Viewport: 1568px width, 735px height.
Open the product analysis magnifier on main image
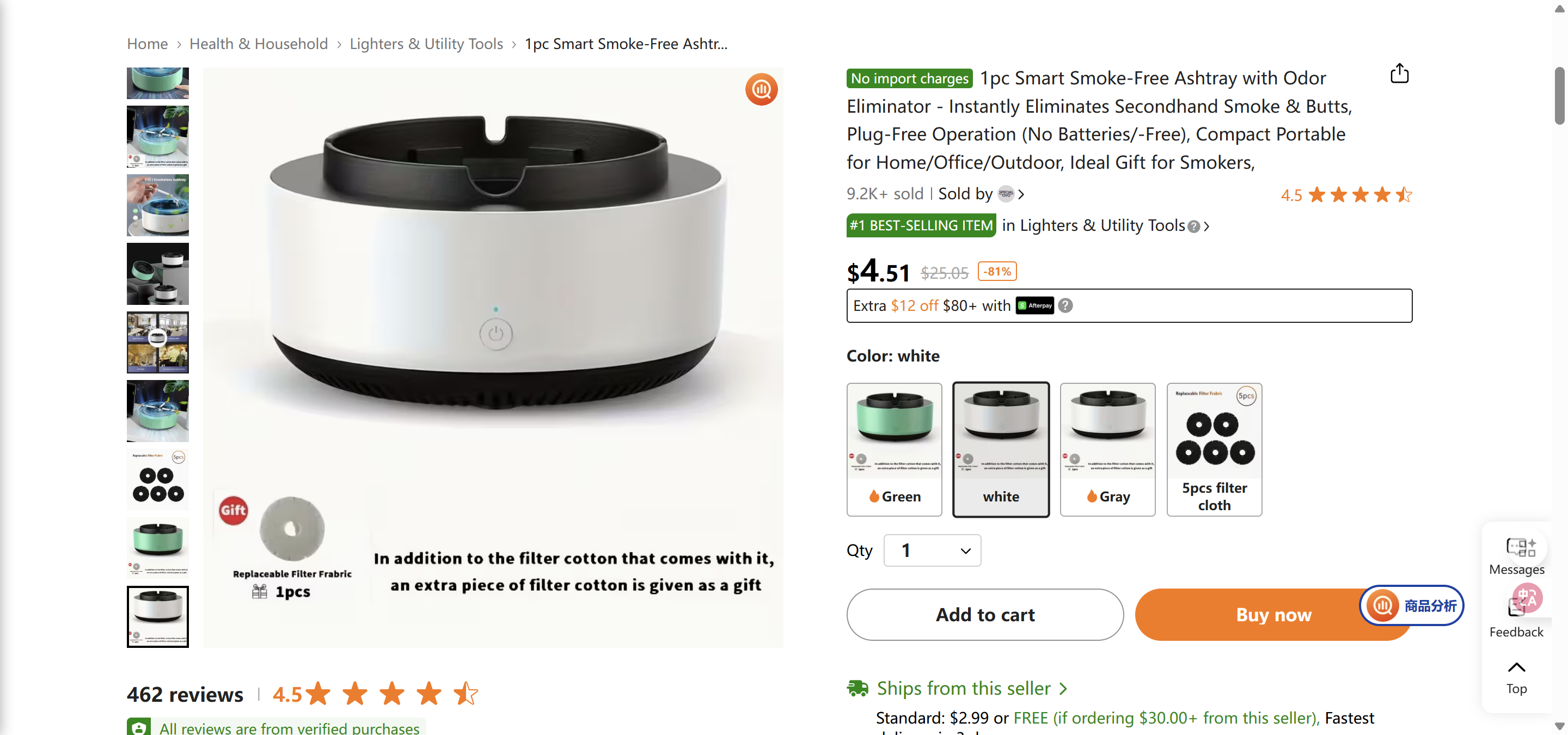tap(761, 89)
